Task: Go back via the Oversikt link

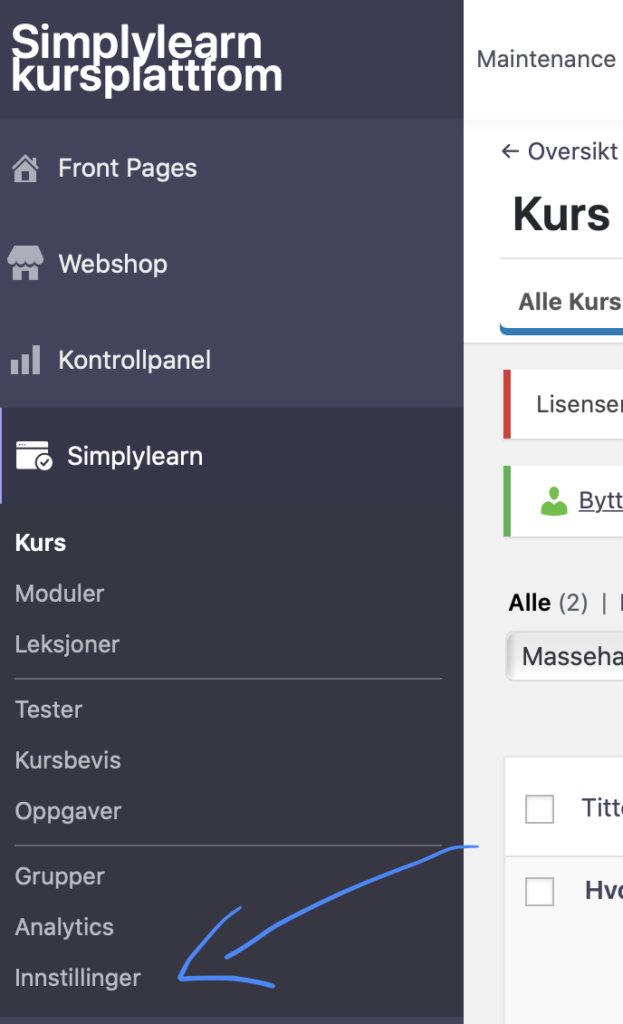Action: (560, 152)
